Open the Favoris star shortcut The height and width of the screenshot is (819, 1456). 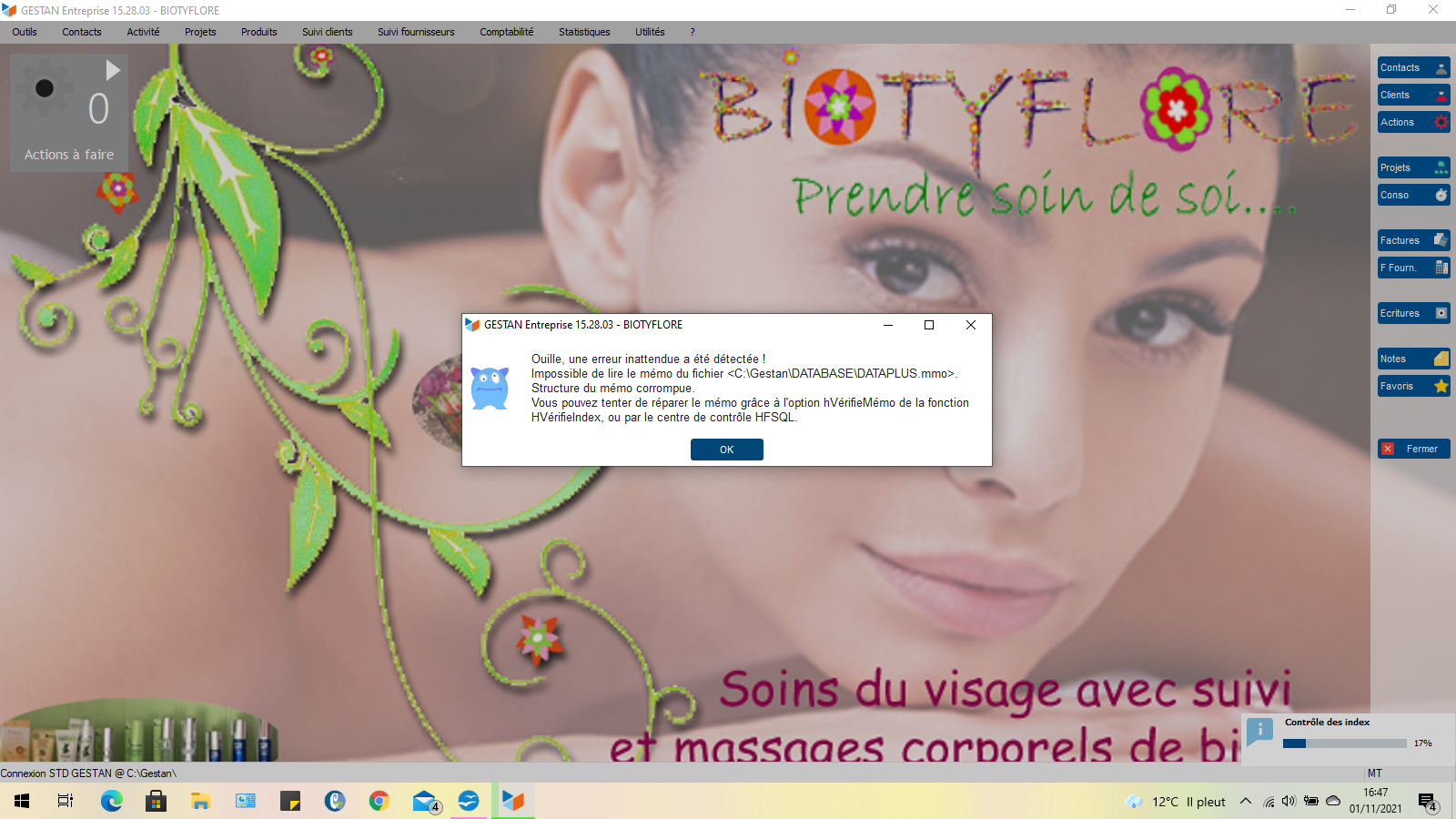1413,387
